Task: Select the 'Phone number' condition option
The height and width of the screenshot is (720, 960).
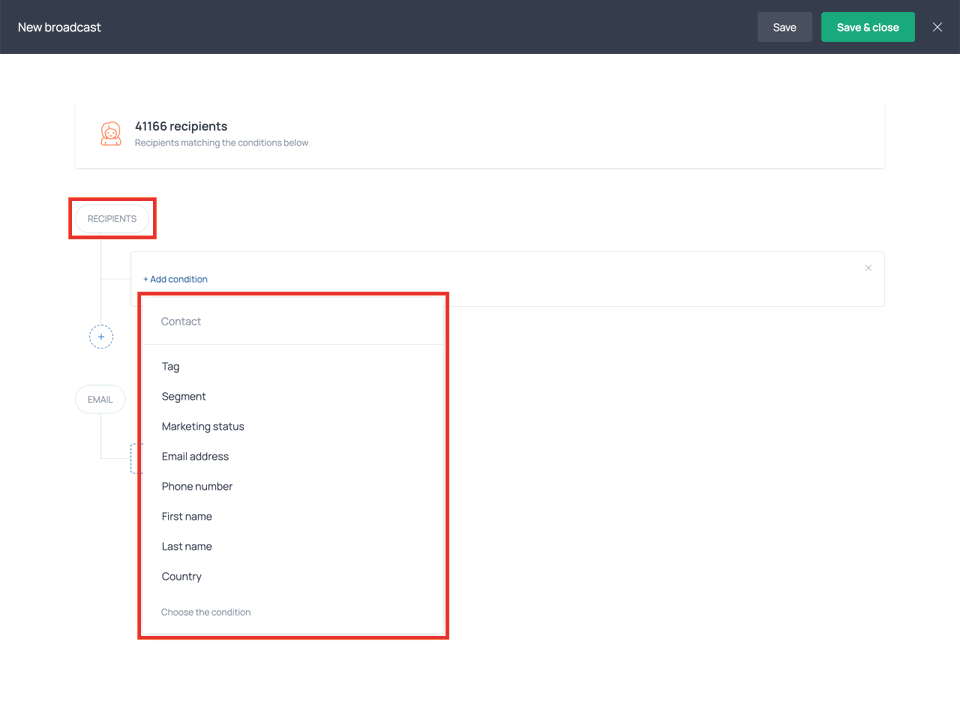Action: pos(197,486)
